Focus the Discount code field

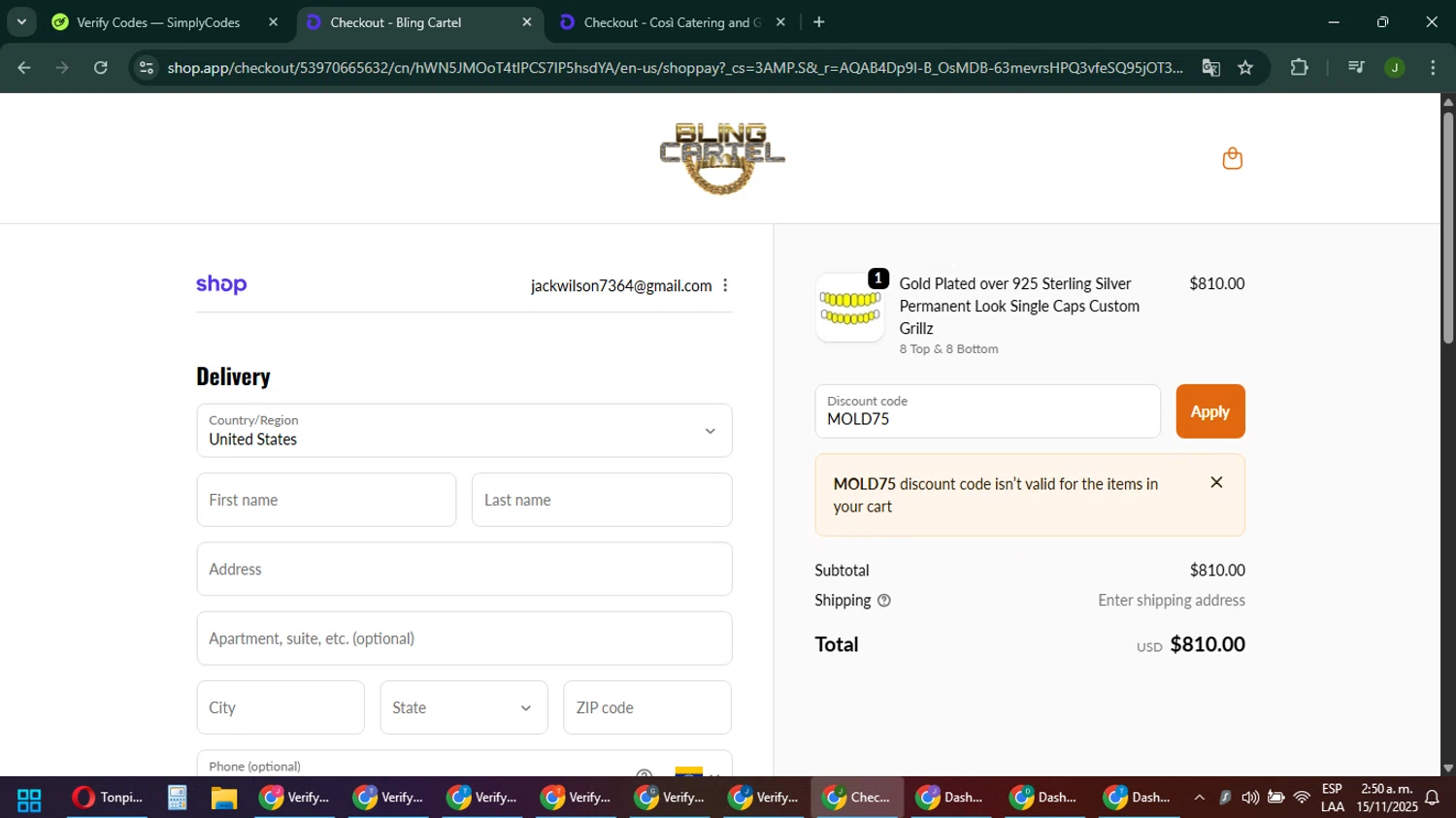[987, 411]
